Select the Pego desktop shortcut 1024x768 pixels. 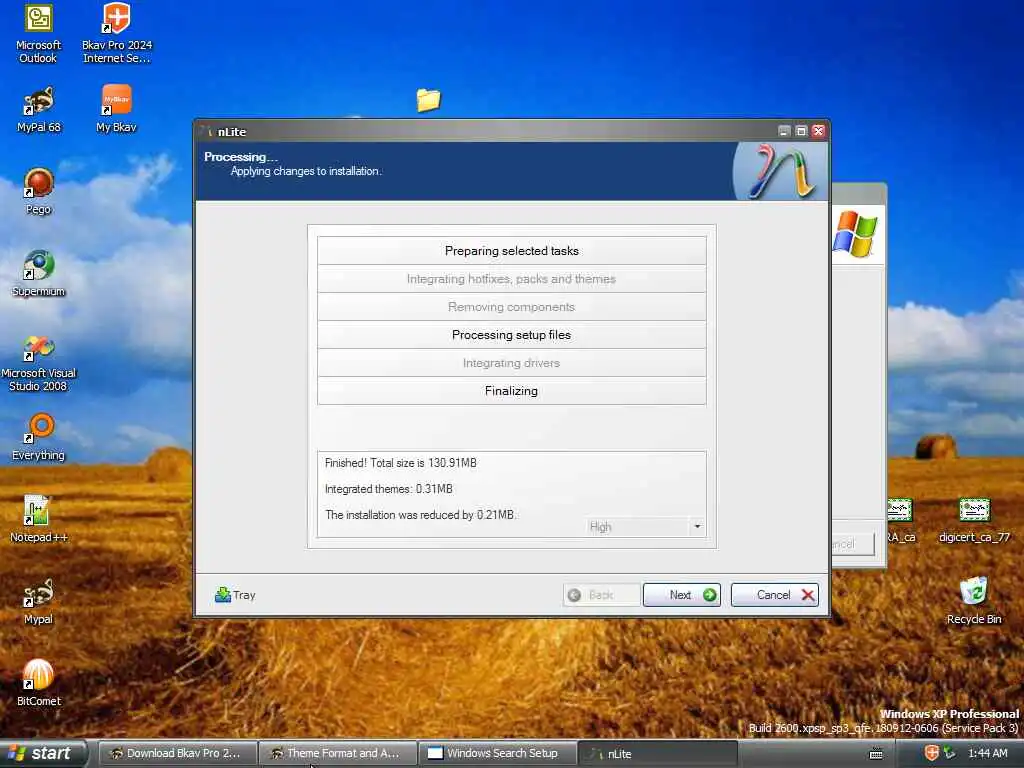click(39, 191)
